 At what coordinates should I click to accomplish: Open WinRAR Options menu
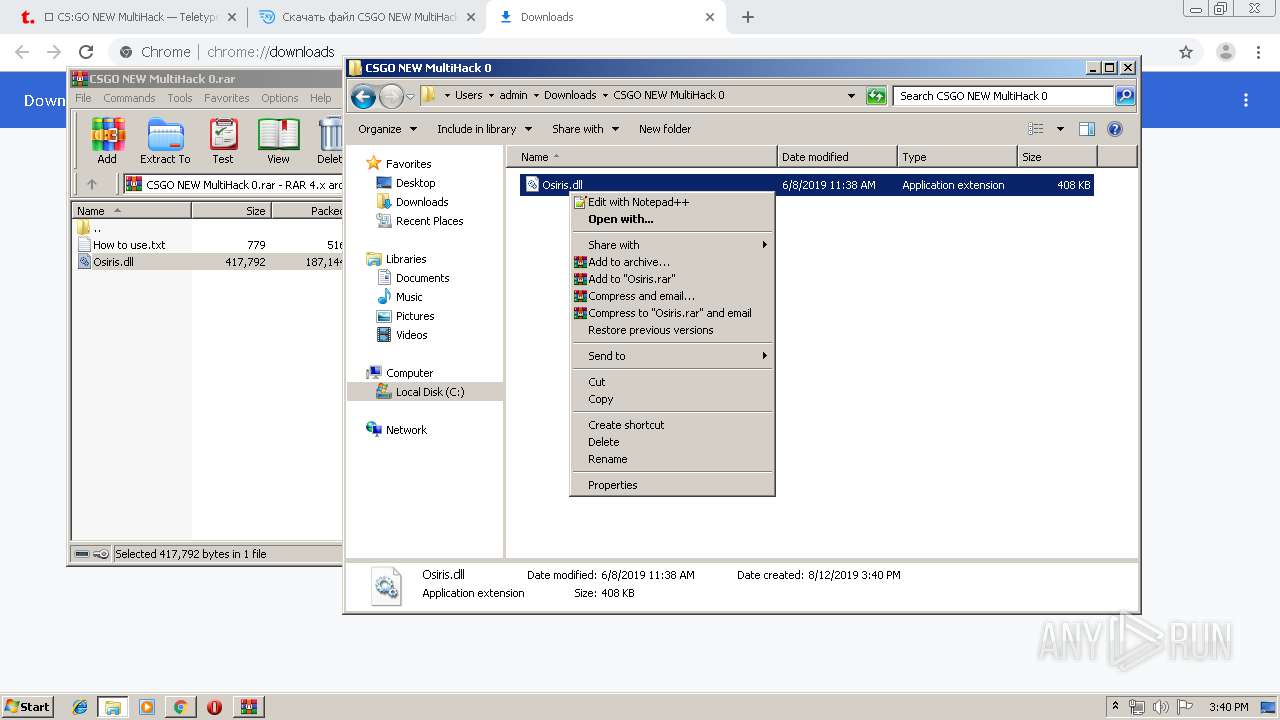[x=280, y=98]
